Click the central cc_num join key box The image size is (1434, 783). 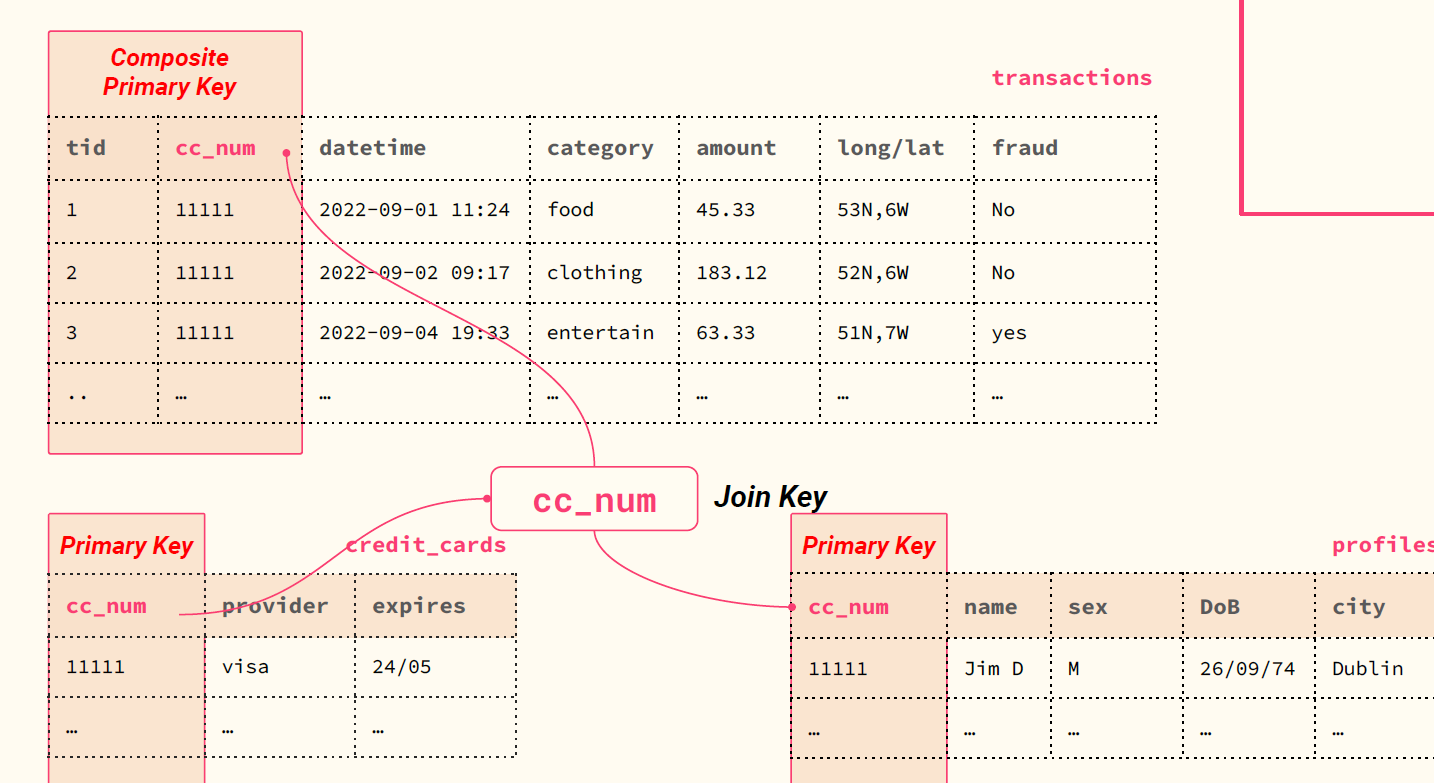tap(594, 499)
